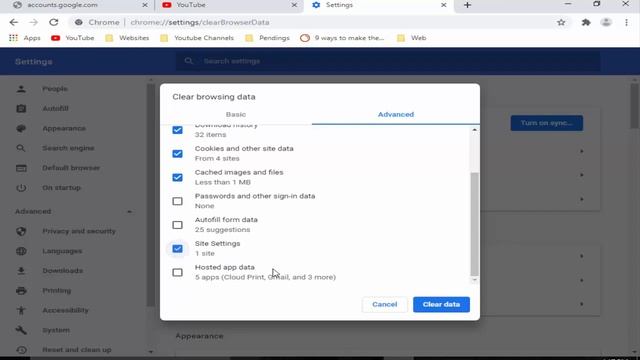Check Passwords and other sign-in data
Image resolution: width=640 pixels, height=360 pixels.
177,201
